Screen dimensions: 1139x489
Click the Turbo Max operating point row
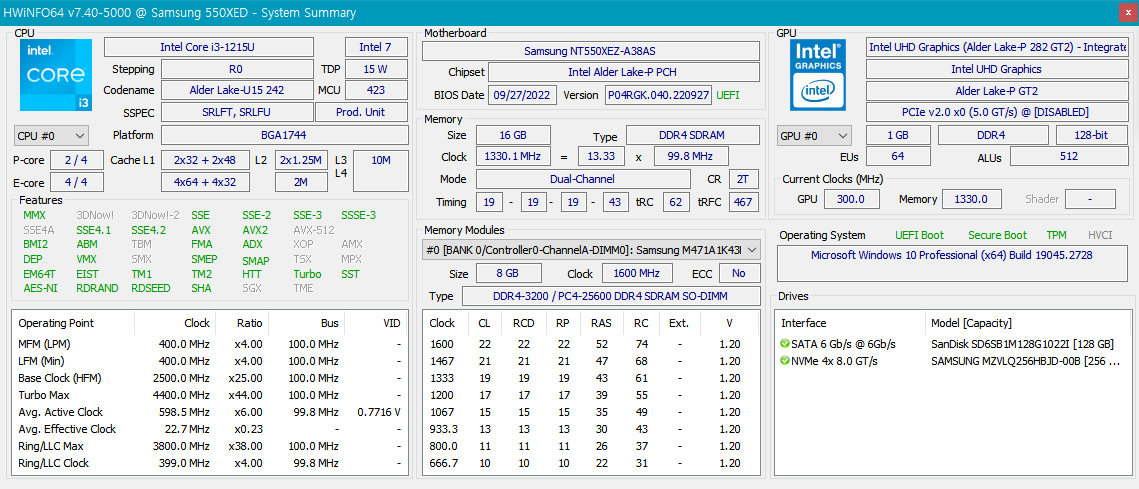pyautogui.click(x=210, y=395)
